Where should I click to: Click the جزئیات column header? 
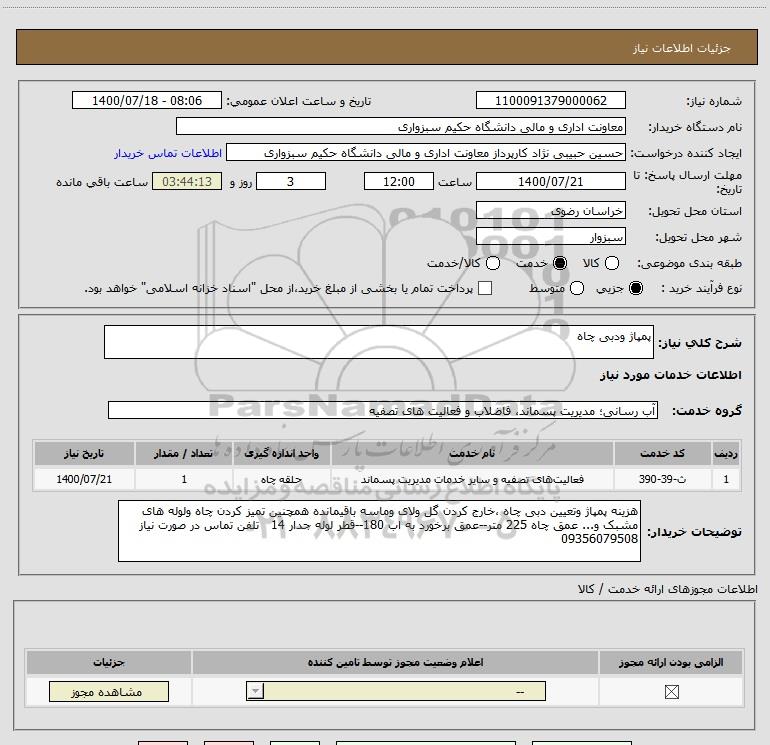pos(109,662)
